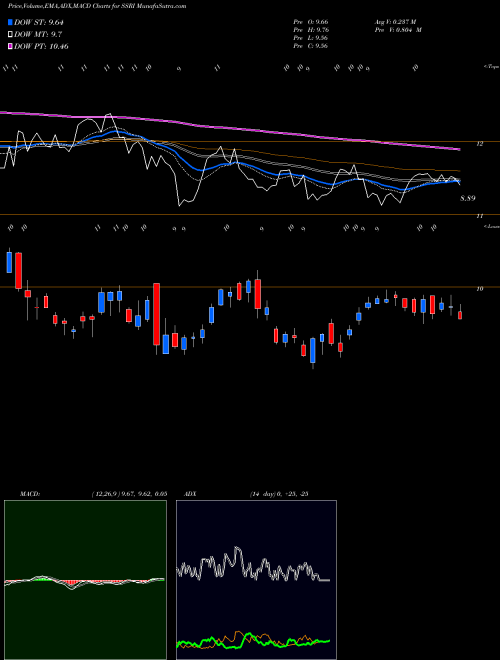Open the dark blue ADX indicator chart
500x660 pixels.
[256, 580]
